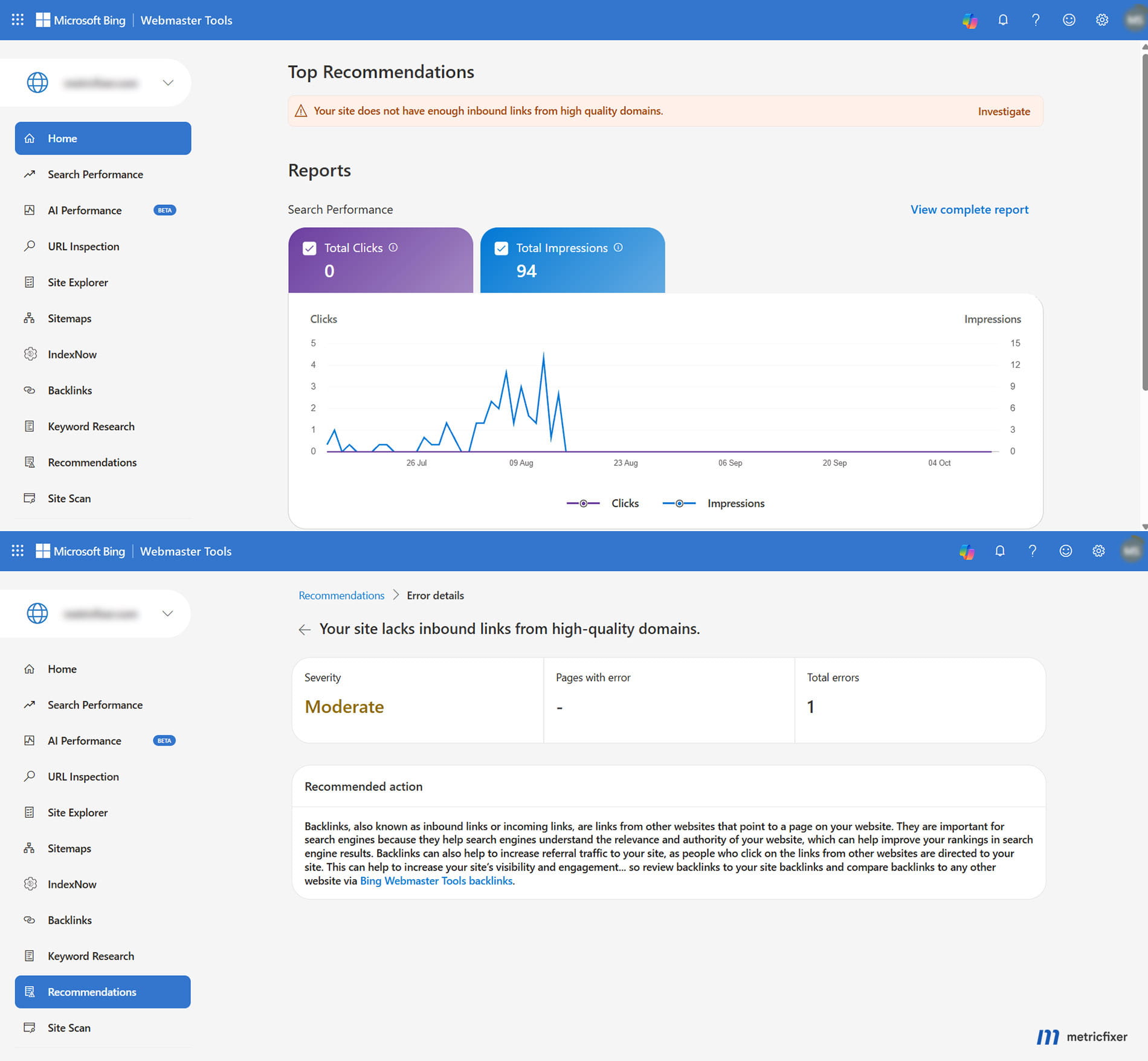
Task: Click the vertical scrollbar of the Home dashboard view
Action: tap(1144, 222)
